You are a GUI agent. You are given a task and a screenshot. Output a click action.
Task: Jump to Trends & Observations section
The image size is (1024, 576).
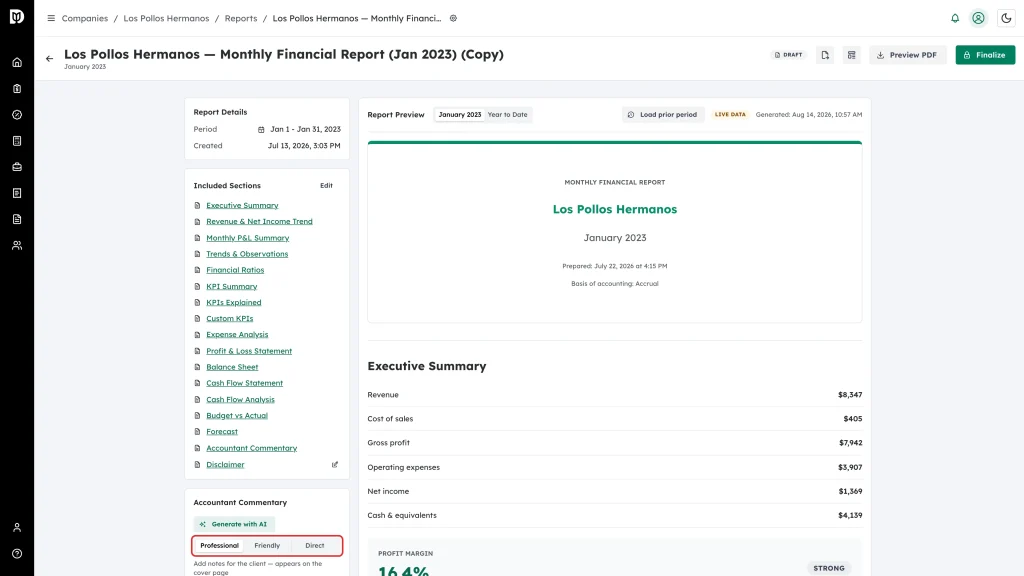click(x=247, y=254)
